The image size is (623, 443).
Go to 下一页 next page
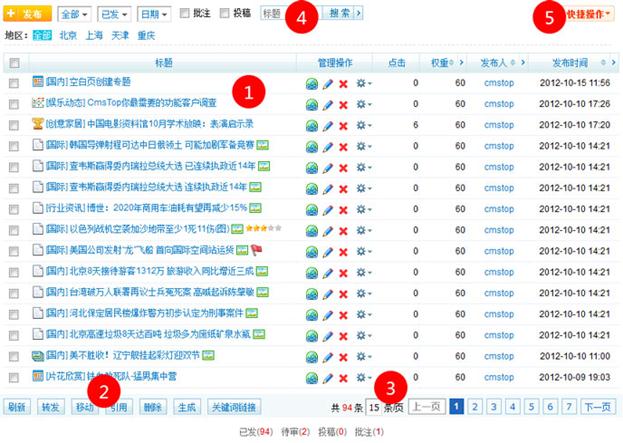coord(598,407)
